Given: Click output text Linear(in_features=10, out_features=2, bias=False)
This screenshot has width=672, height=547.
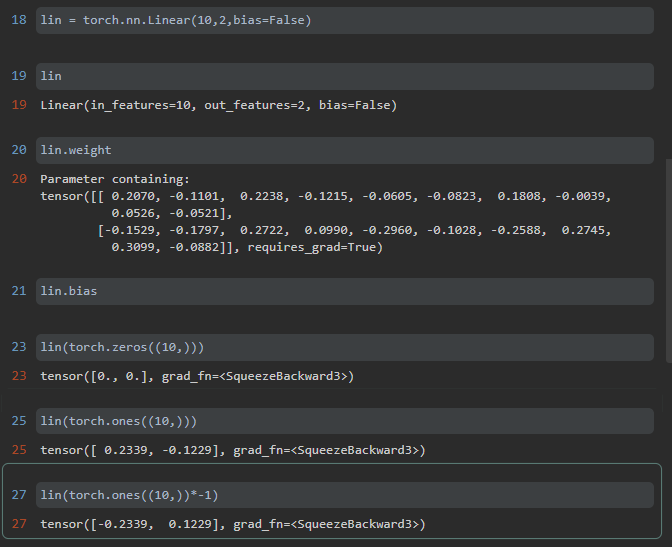Looking at the screenshot, I should point(219,105).
